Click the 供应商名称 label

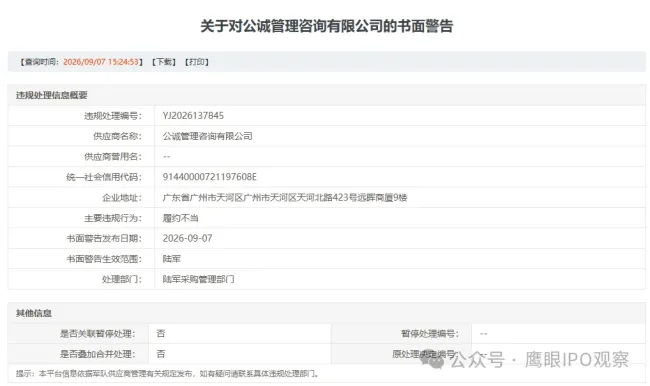(117, 136)
